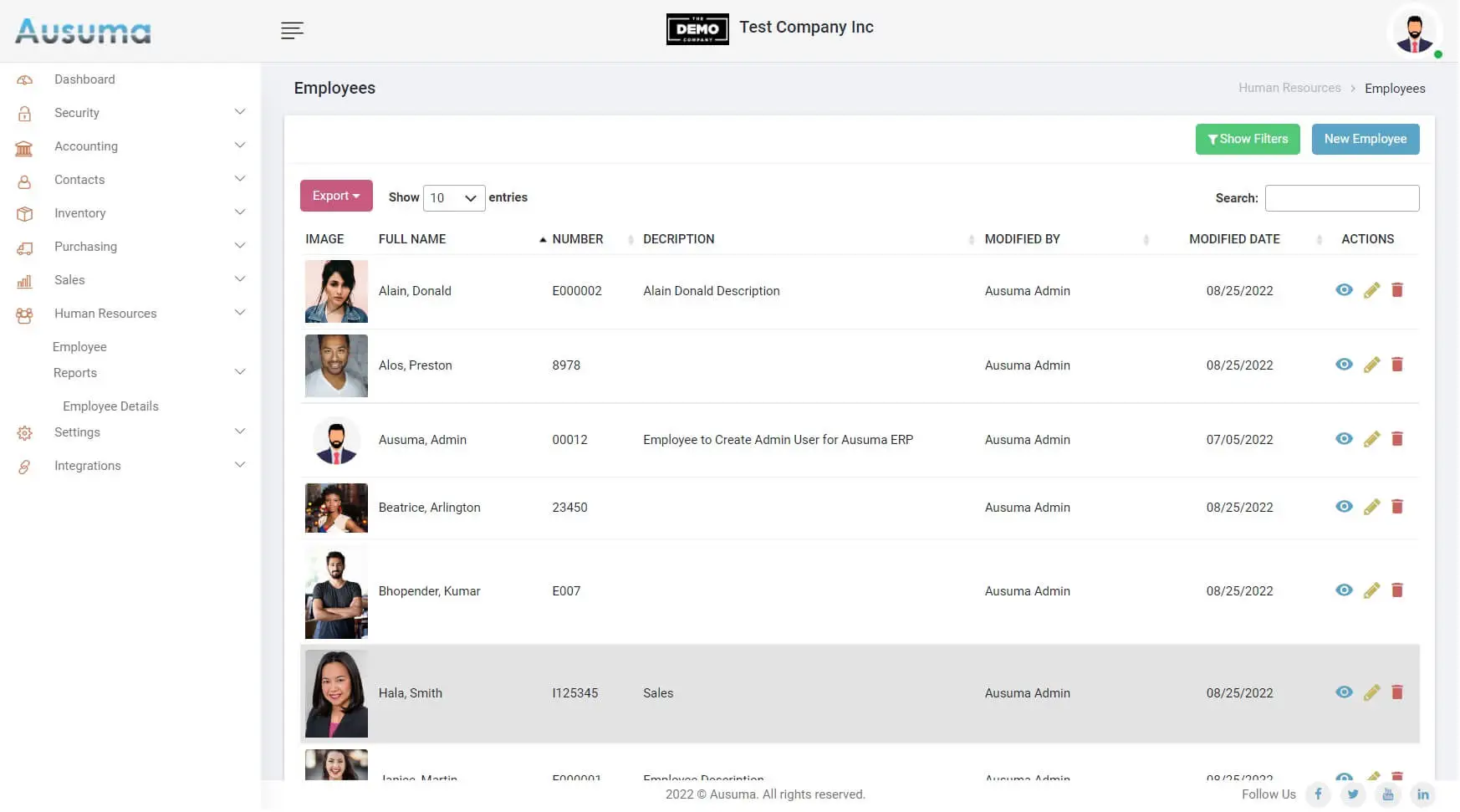Screen dimensions: 1460x812
Task: View Ausuma, Admin details with eye icon
Action: pyautogui.click(x=1344, y=439)
